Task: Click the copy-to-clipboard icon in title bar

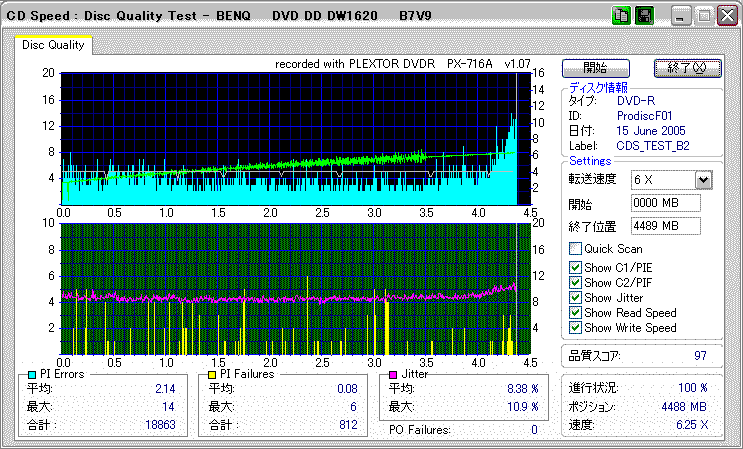Action: click(x=621, y=16)
